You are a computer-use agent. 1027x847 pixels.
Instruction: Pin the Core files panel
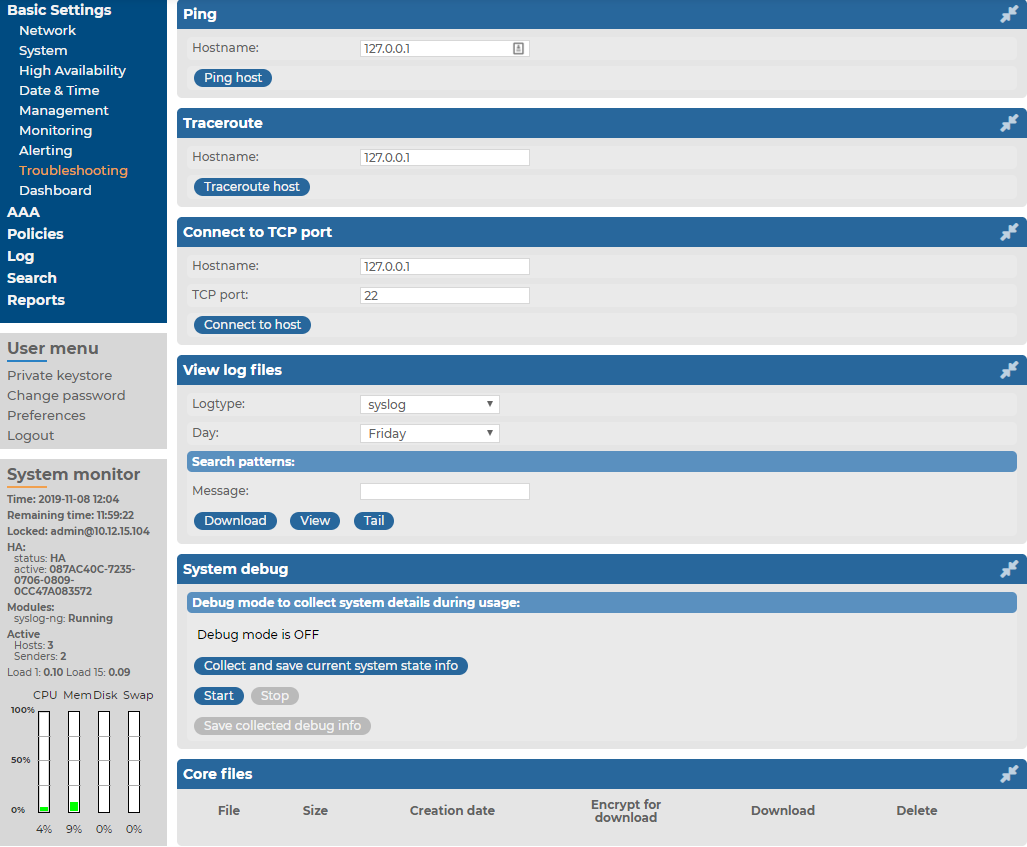point(1009,774)
